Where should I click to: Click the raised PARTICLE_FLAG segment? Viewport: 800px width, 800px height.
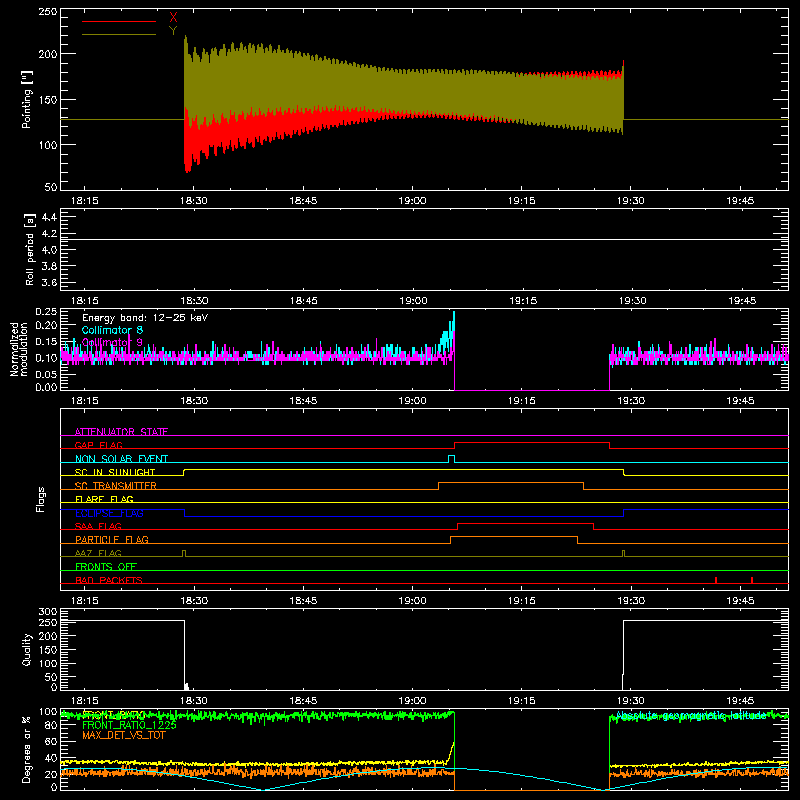click(514, 537)
